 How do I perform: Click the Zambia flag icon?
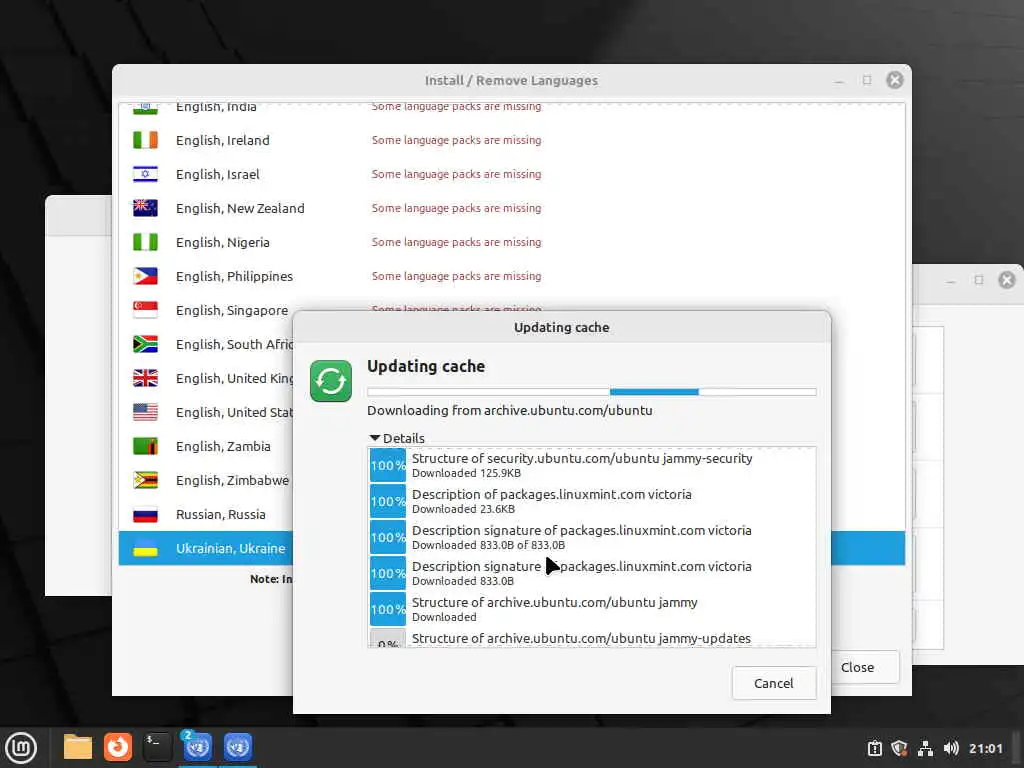[x=145, y=446]
